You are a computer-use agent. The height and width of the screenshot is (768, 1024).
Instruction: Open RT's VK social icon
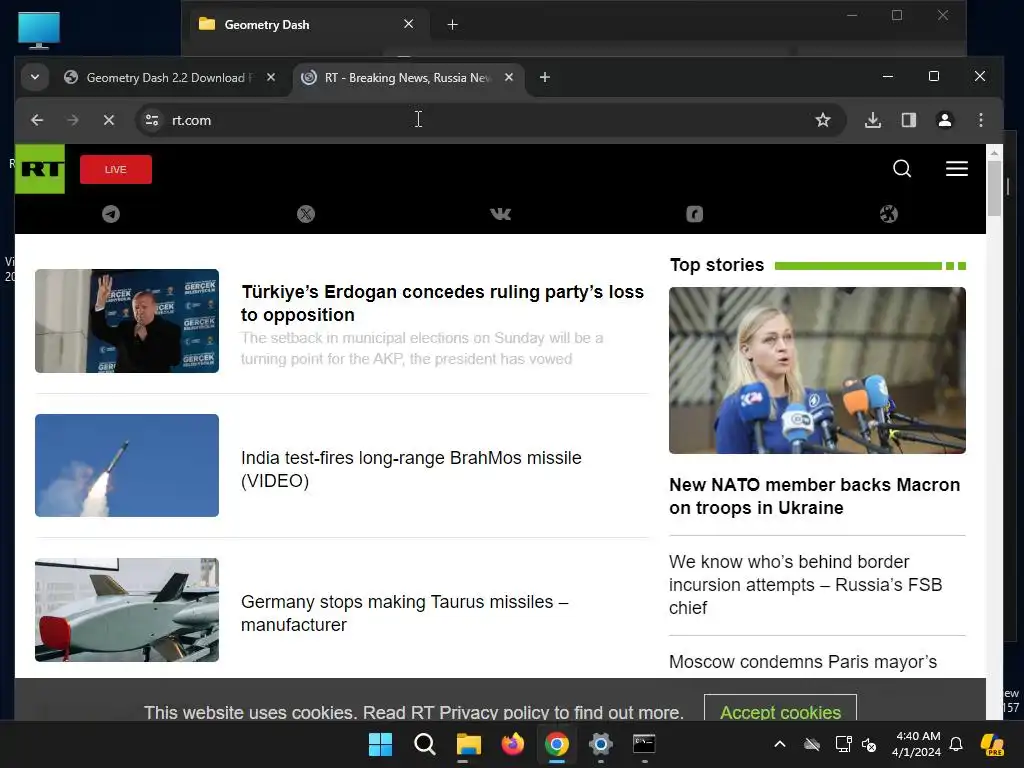coord(500,214)
